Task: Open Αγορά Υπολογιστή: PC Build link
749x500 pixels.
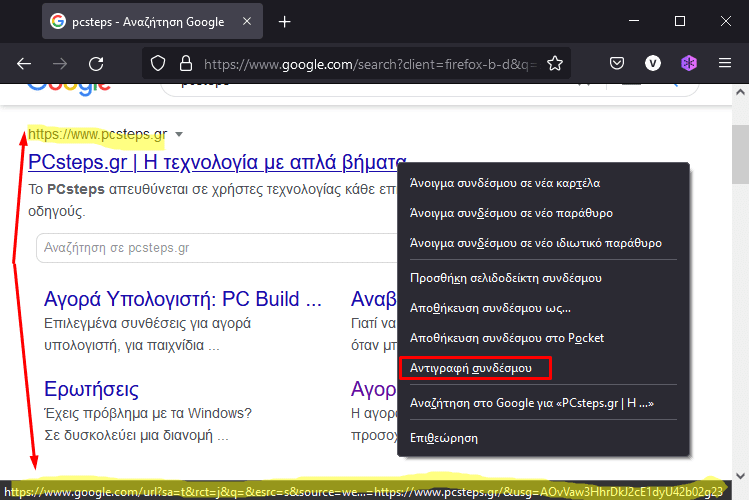Action: [x=183, y=299]
